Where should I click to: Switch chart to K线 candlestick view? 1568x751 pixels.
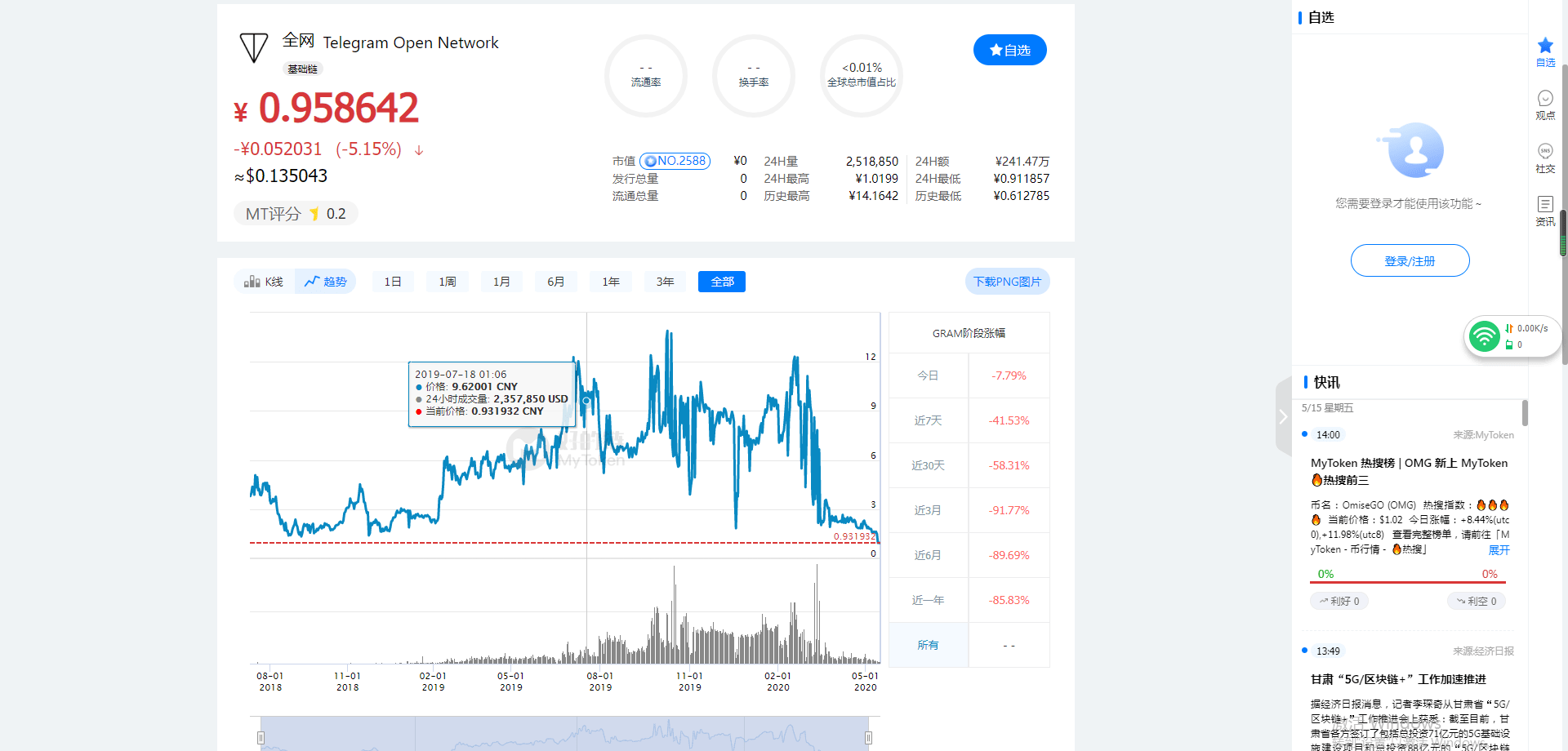tap(264, 282)
